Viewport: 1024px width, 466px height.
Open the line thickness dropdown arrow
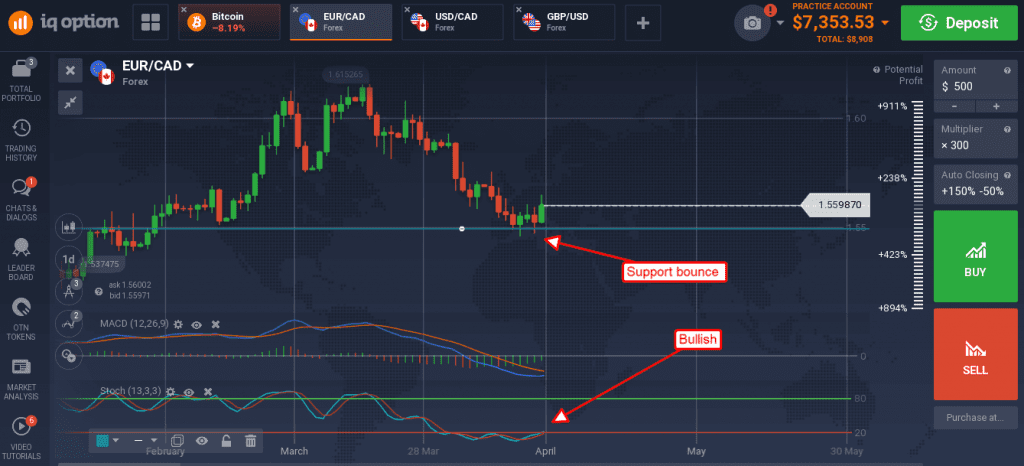pyautogui.click(x=154, y=441)
